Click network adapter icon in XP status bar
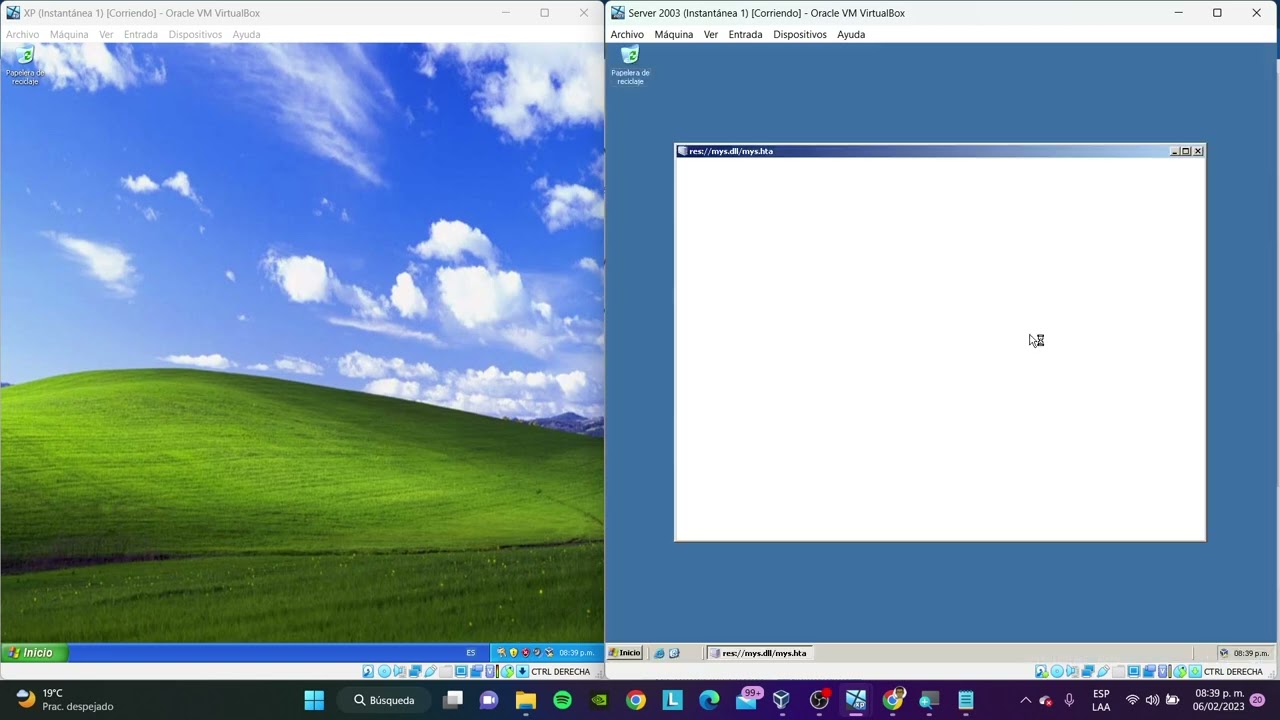The height and width of the screenshot is (720, 1280). [415, 672]
